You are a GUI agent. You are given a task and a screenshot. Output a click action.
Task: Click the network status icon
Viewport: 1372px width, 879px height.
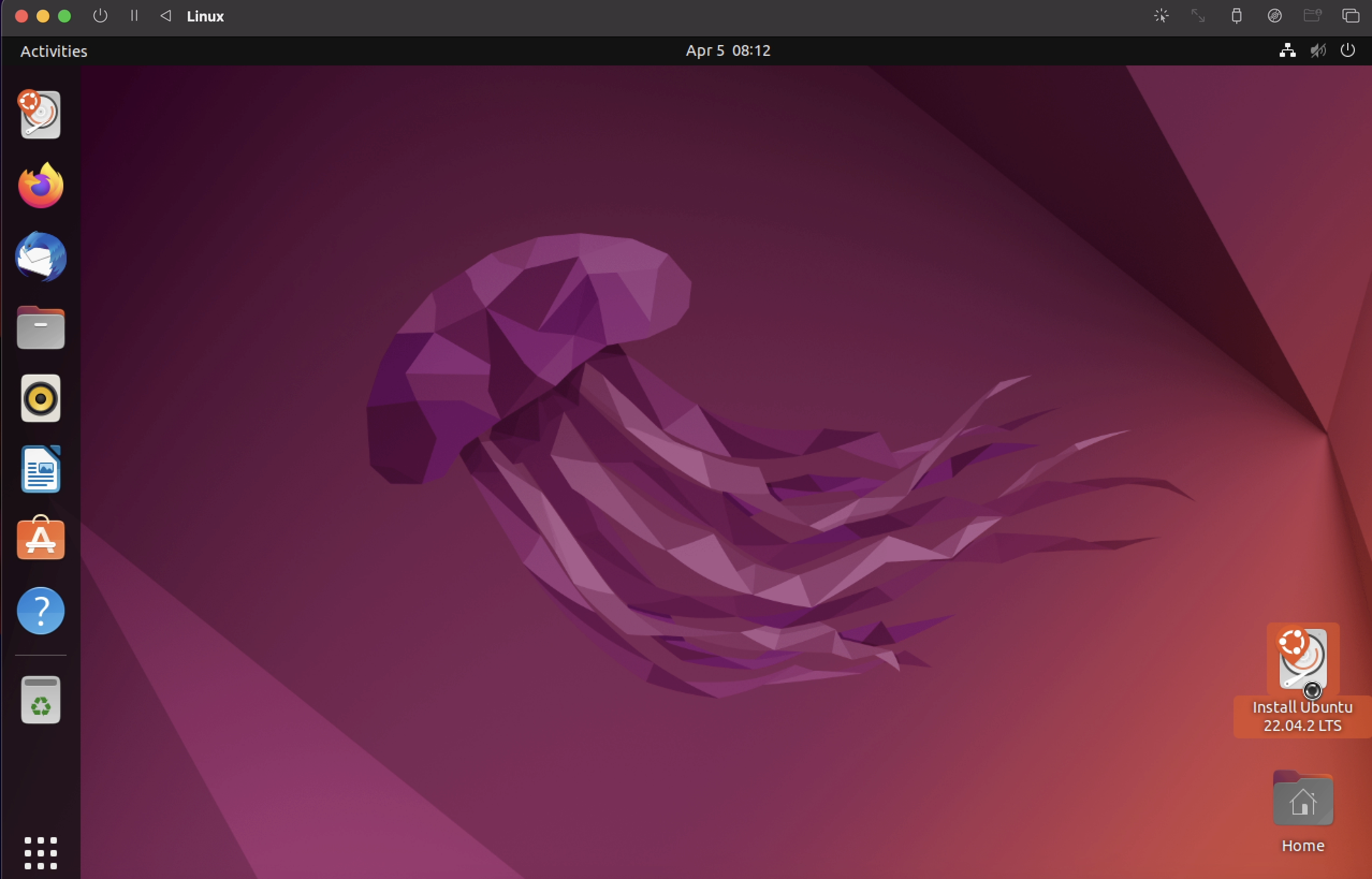pos(1287,51)
